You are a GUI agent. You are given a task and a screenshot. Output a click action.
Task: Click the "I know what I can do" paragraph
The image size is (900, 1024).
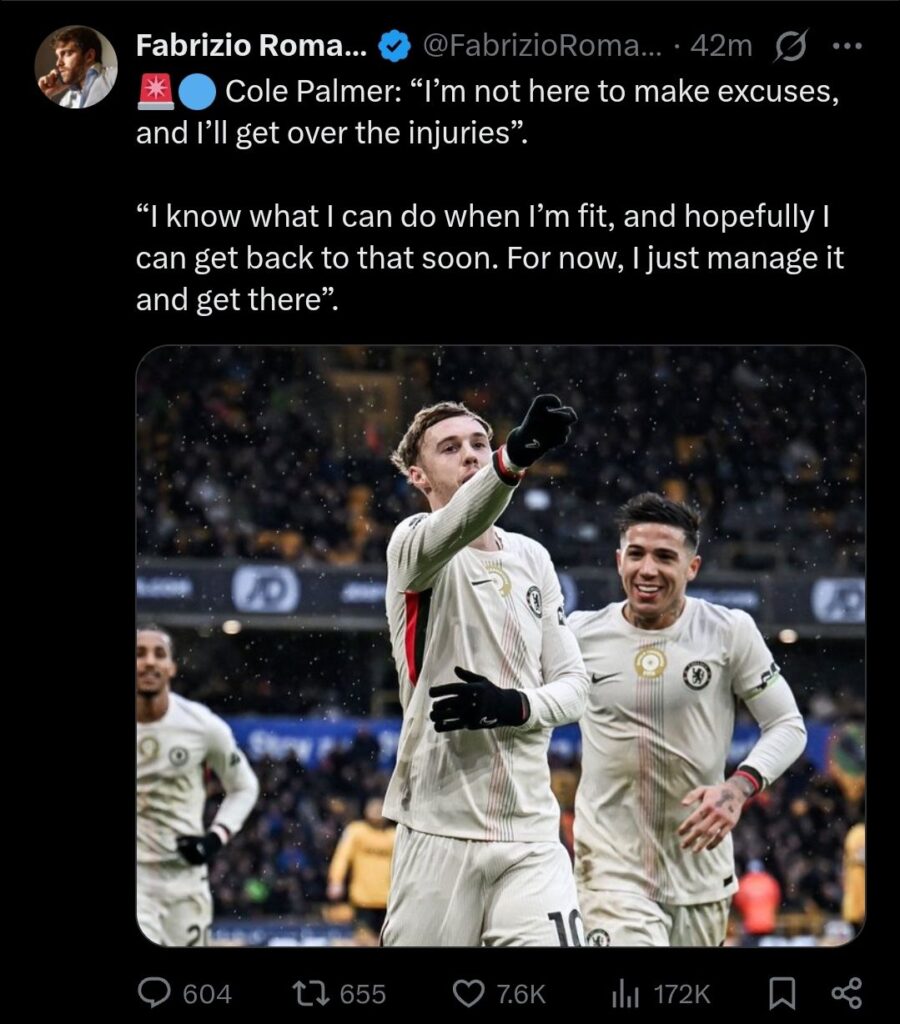pos(490,258)
